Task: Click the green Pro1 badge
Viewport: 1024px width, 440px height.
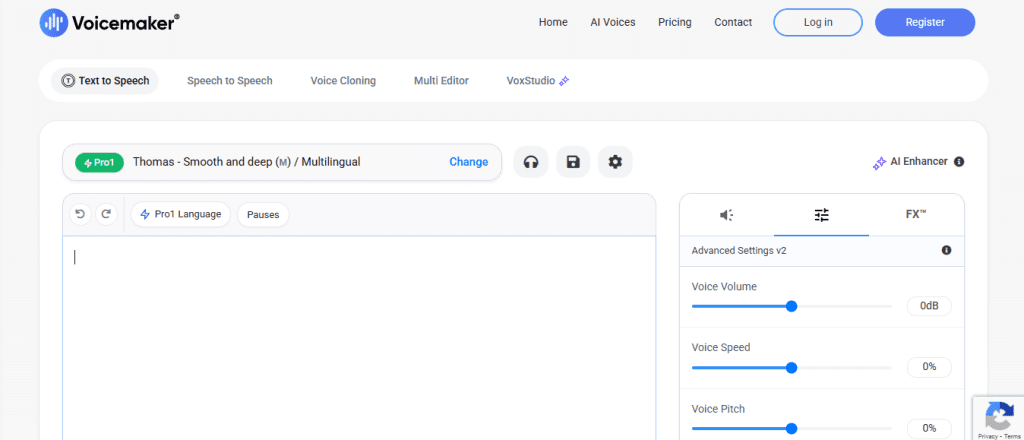Action: (x=99, y=163)
